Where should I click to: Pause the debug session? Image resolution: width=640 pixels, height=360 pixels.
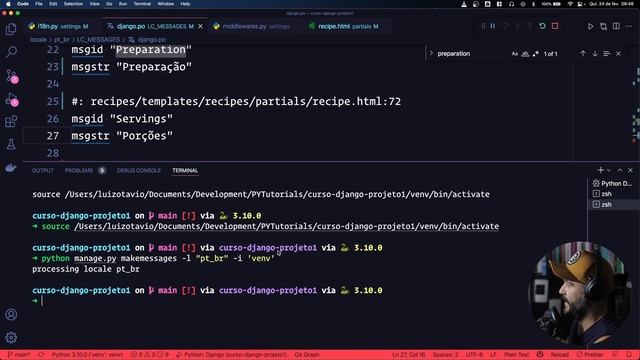pyautogui.click(x=493, y=26)
